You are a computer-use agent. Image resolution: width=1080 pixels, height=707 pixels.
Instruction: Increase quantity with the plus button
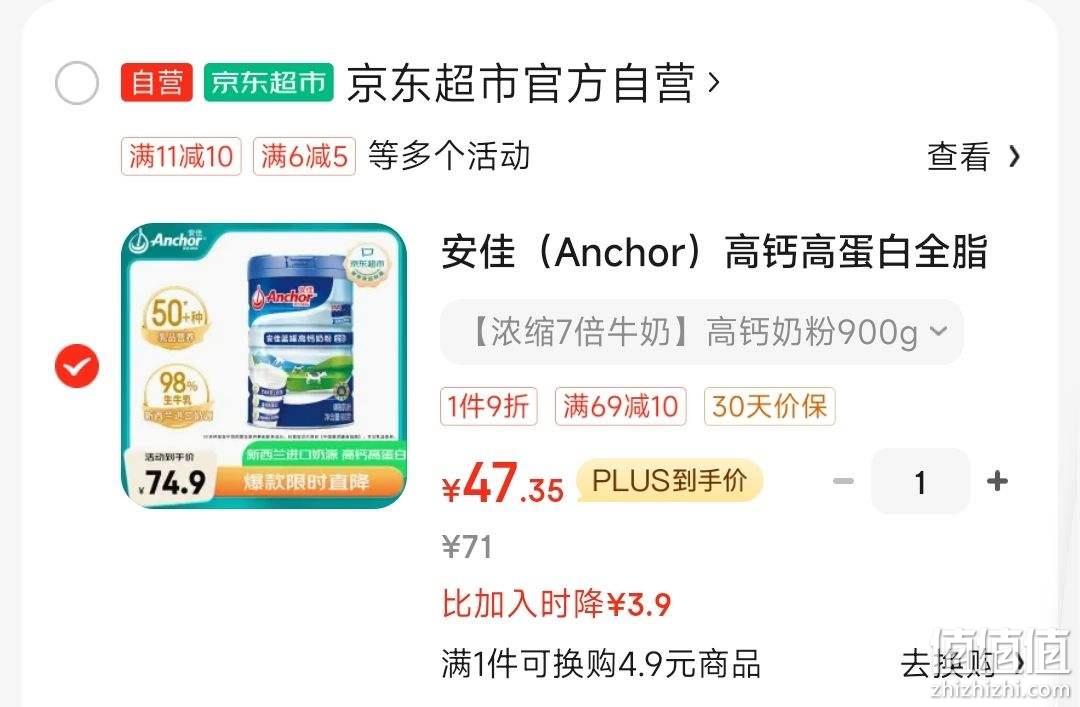[x=997, y=481]
